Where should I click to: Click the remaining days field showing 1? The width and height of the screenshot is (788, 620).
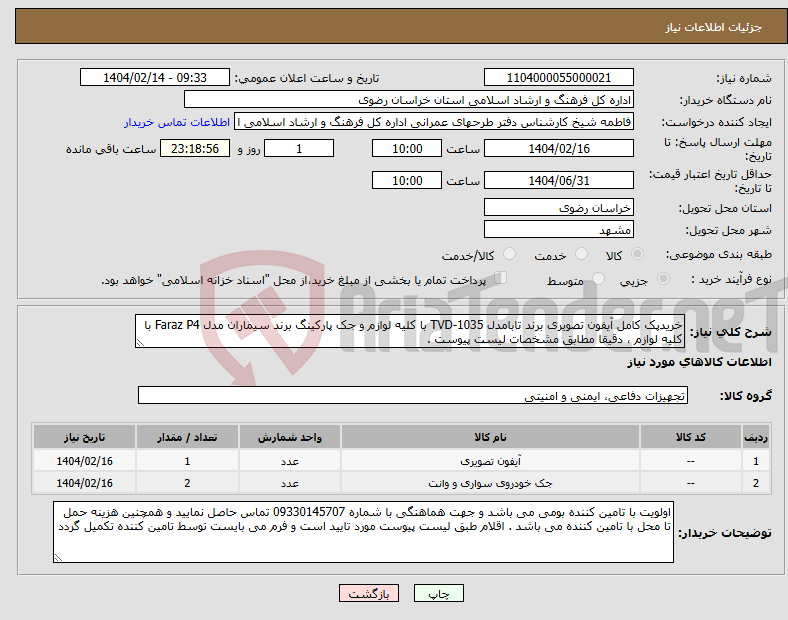click(299, 149)
